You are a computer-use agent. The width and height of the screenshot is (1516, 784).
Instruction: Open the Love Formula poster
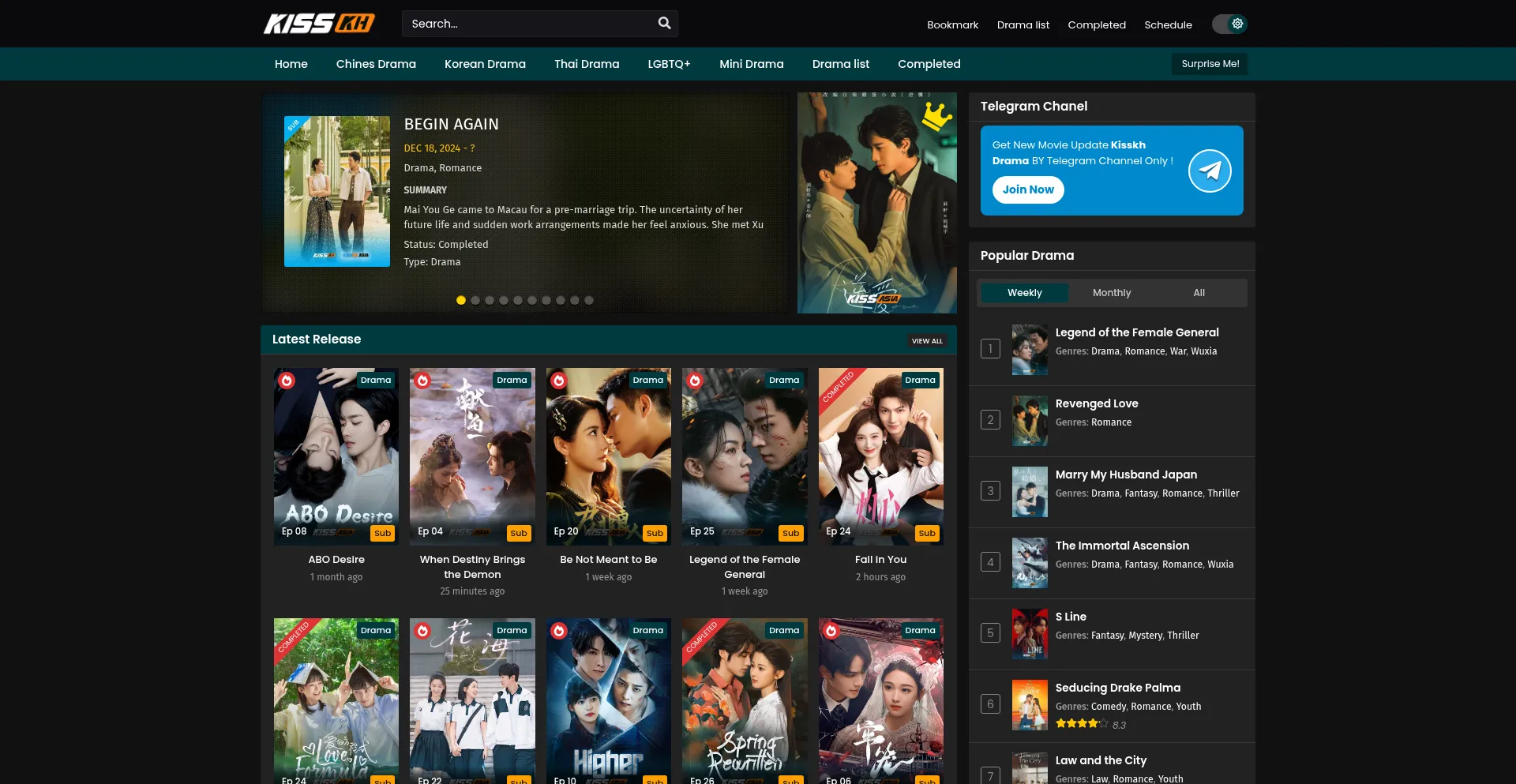tap(336, 701)
